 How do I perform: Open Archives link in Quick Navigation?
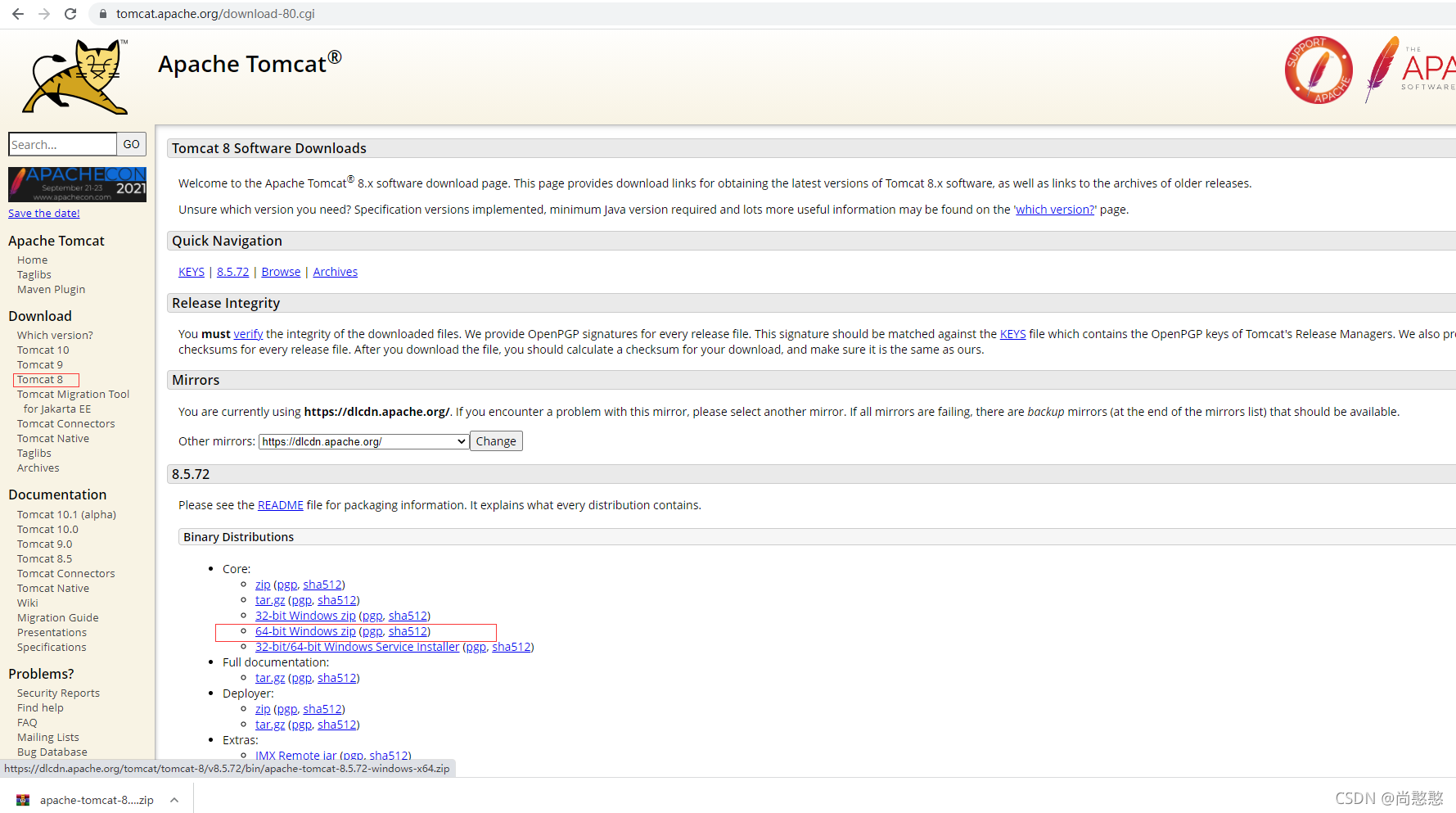(336, 272)
